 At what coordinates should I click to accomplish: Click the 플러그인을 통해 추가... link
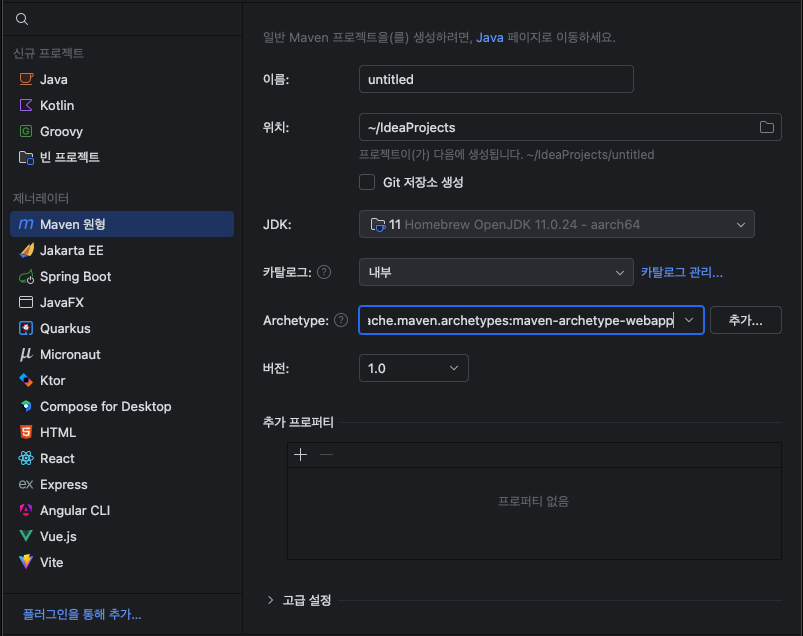coord(82,614)
